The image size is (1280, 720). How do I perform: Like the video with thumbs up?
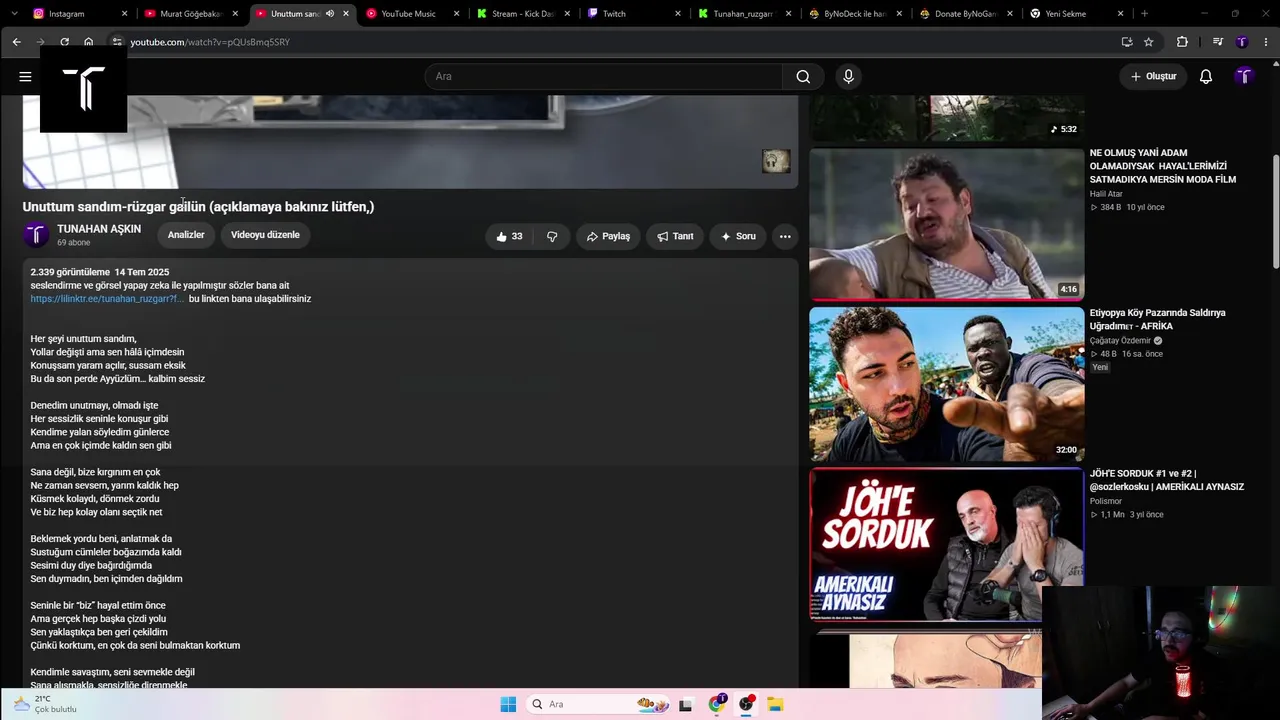tap(509, 236)
